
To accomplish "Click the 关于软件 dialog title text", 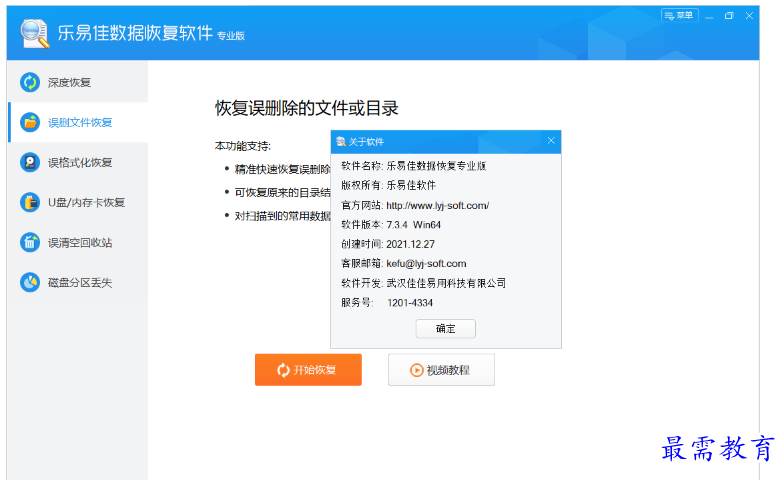I will [366, 142].
